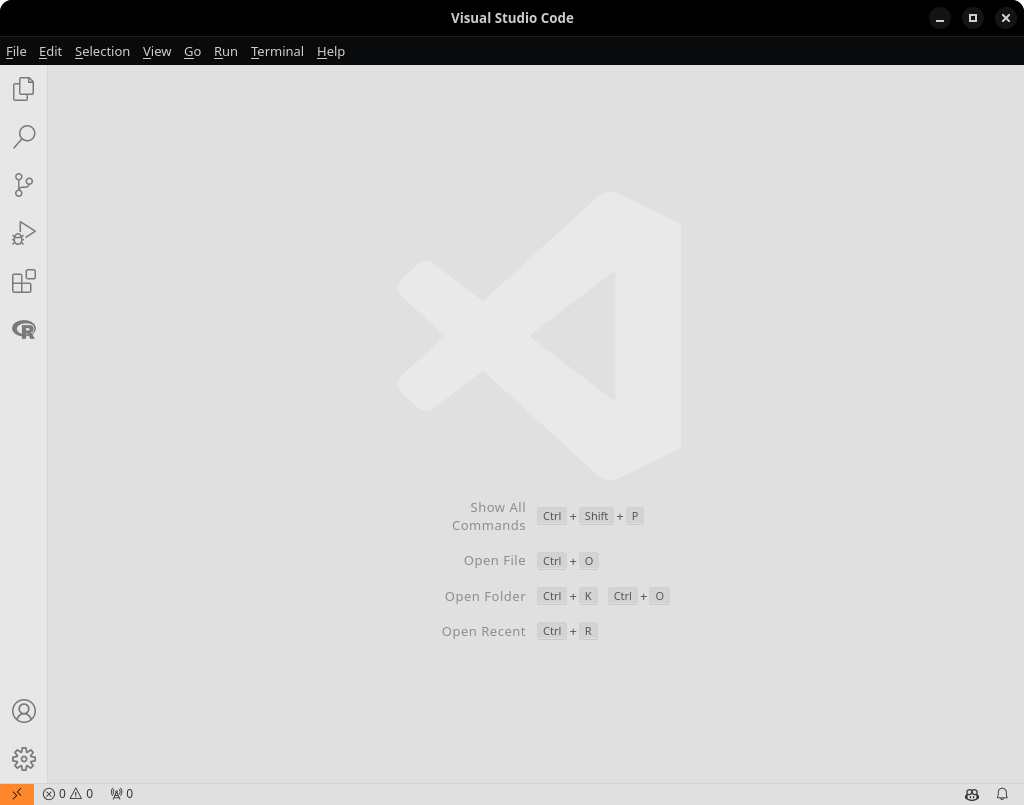Open the View menu
This screenshot has width=1024, height=805.
tap(157, 51)
